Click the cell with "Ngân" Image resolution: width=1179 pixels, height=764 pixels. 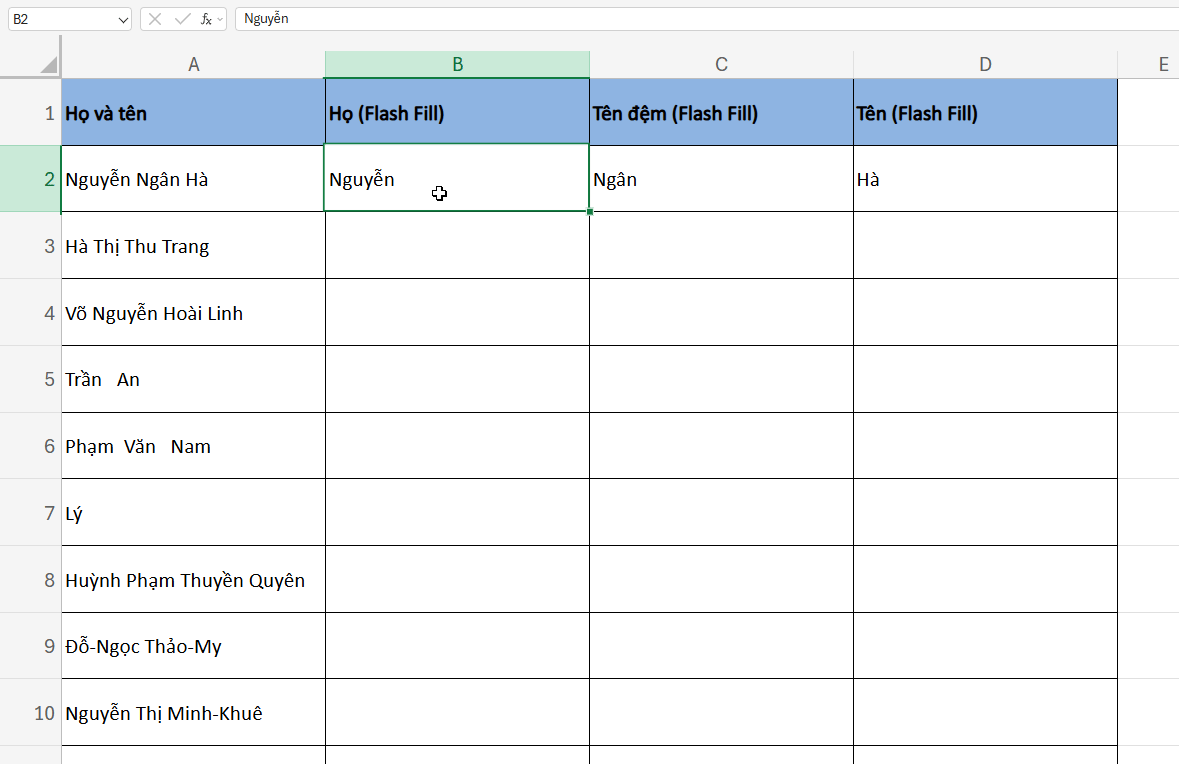[x=721, y=180]
